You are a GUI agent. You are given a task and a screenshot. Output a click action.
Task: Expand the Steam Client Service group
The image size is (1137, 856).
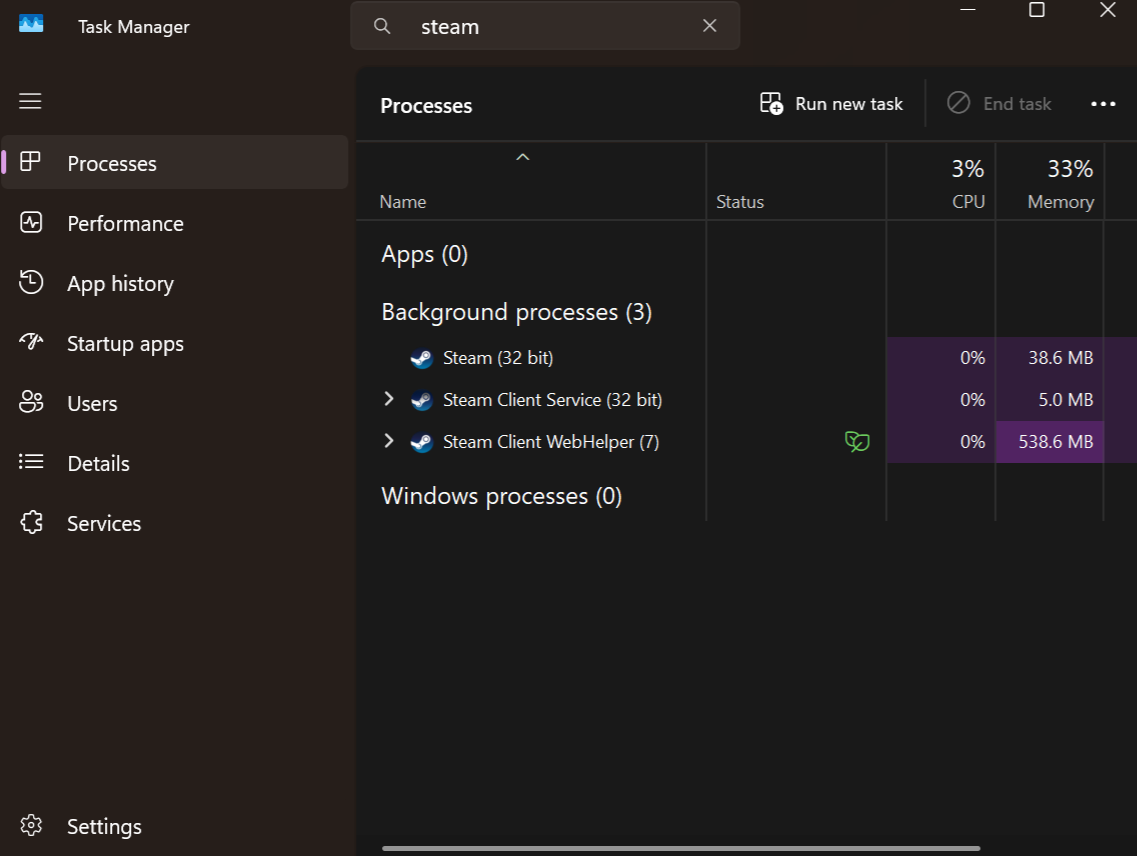pyautogui.click(x=389, y=399)
